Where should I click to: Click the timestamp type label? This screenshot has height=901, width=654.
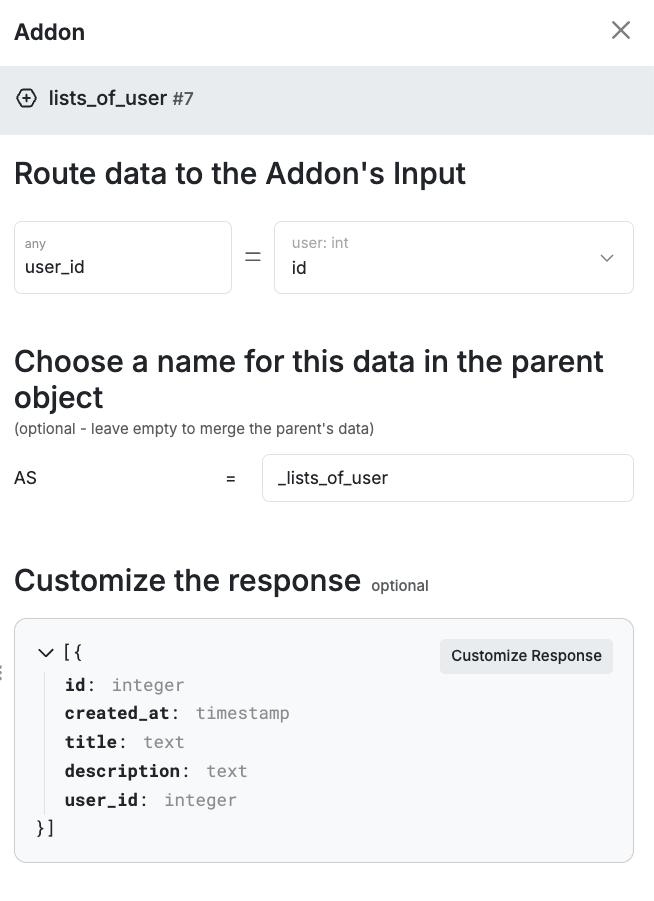coord(243,713)
